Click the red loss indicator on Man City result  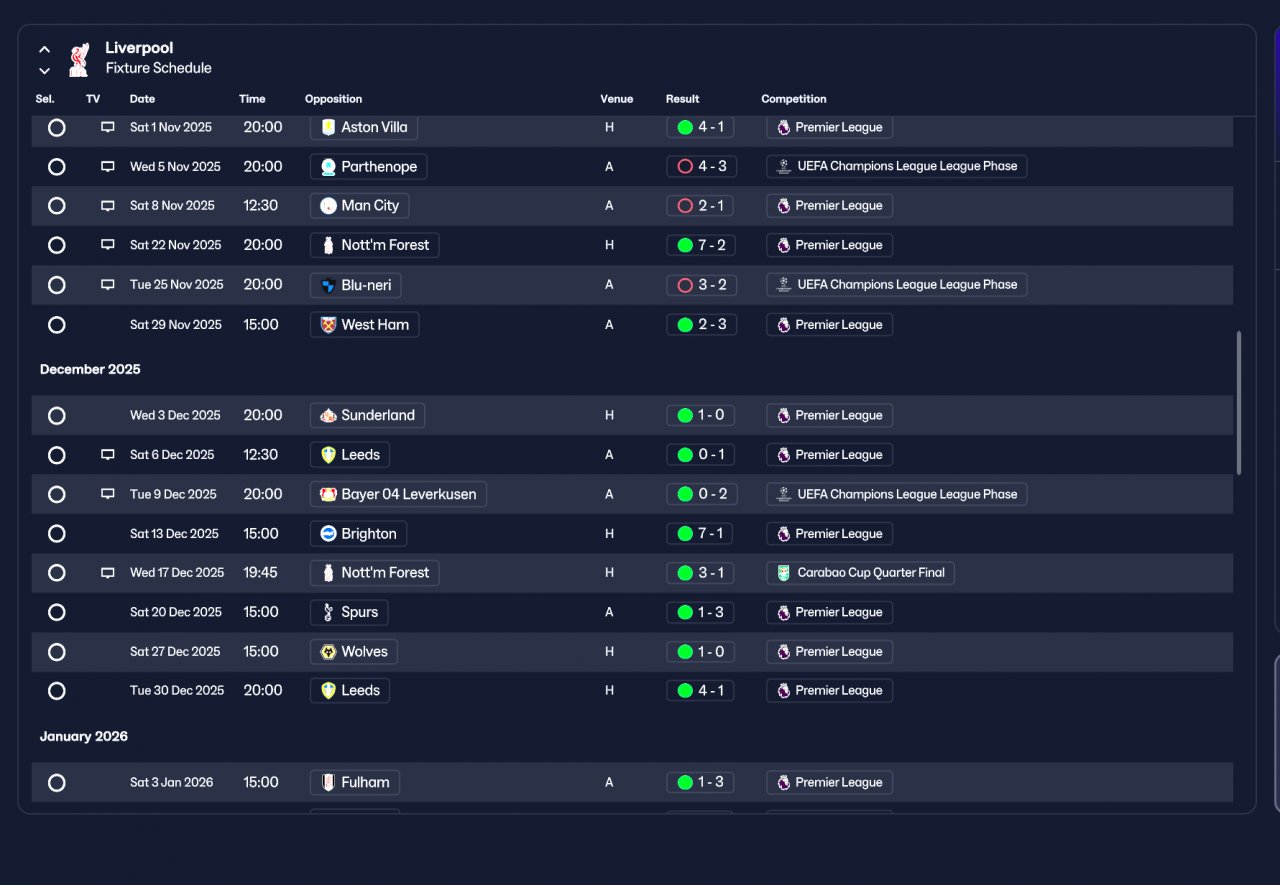click(685, 205)
